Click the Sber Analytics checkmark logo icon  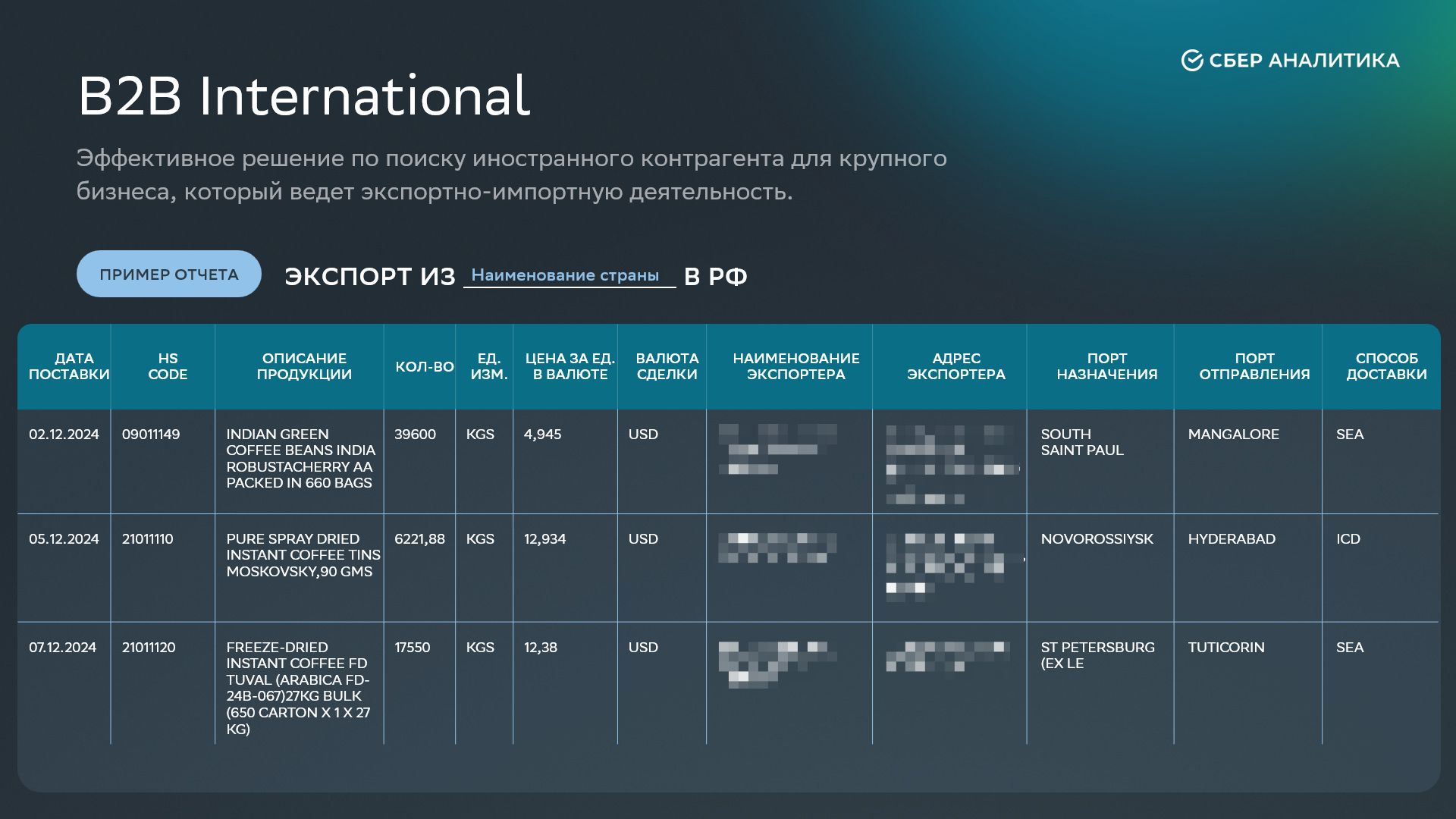[x=1191, y=61]
